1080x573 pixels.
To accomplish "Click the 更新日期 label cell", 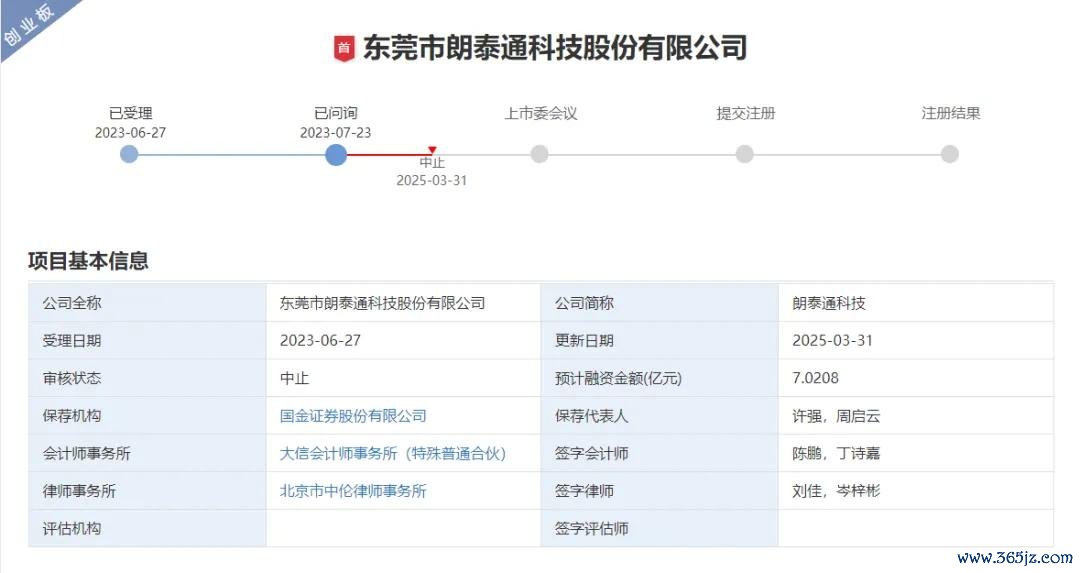I will 660,341.
